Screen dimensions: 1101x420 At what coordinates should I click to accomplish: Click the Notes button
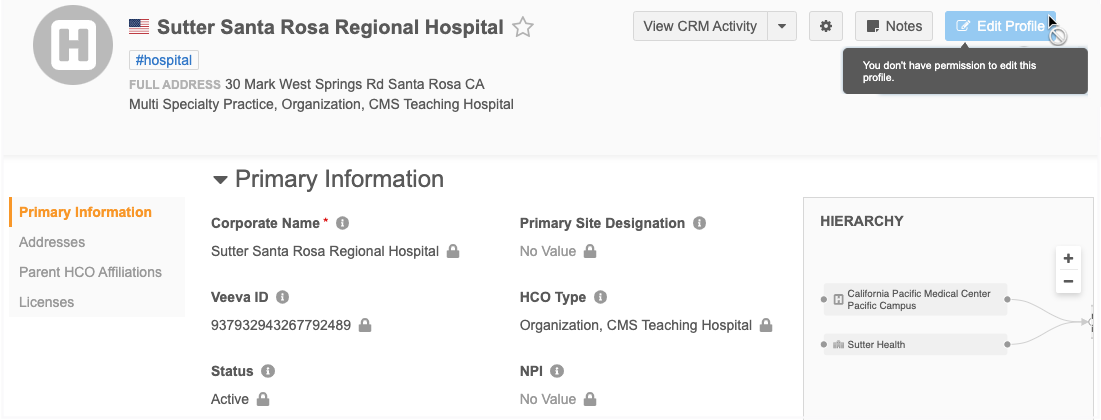pos(894,26)
